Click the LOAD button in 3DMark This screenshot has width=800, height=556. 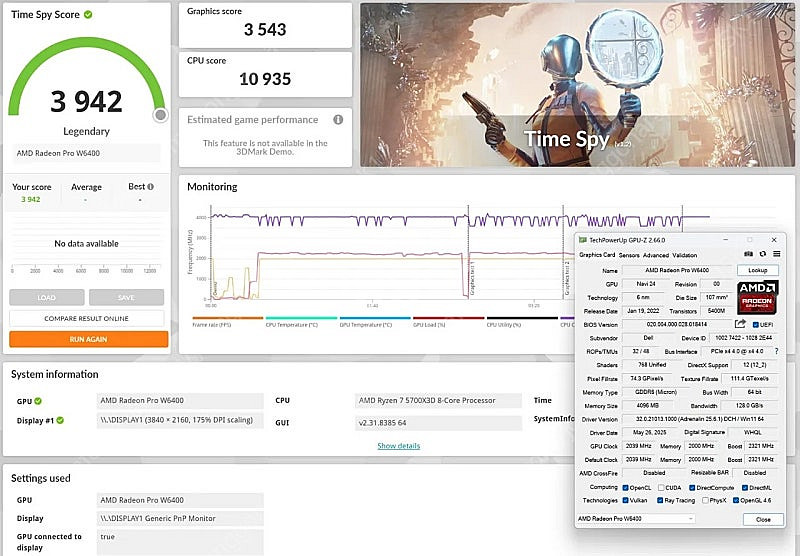46,297
